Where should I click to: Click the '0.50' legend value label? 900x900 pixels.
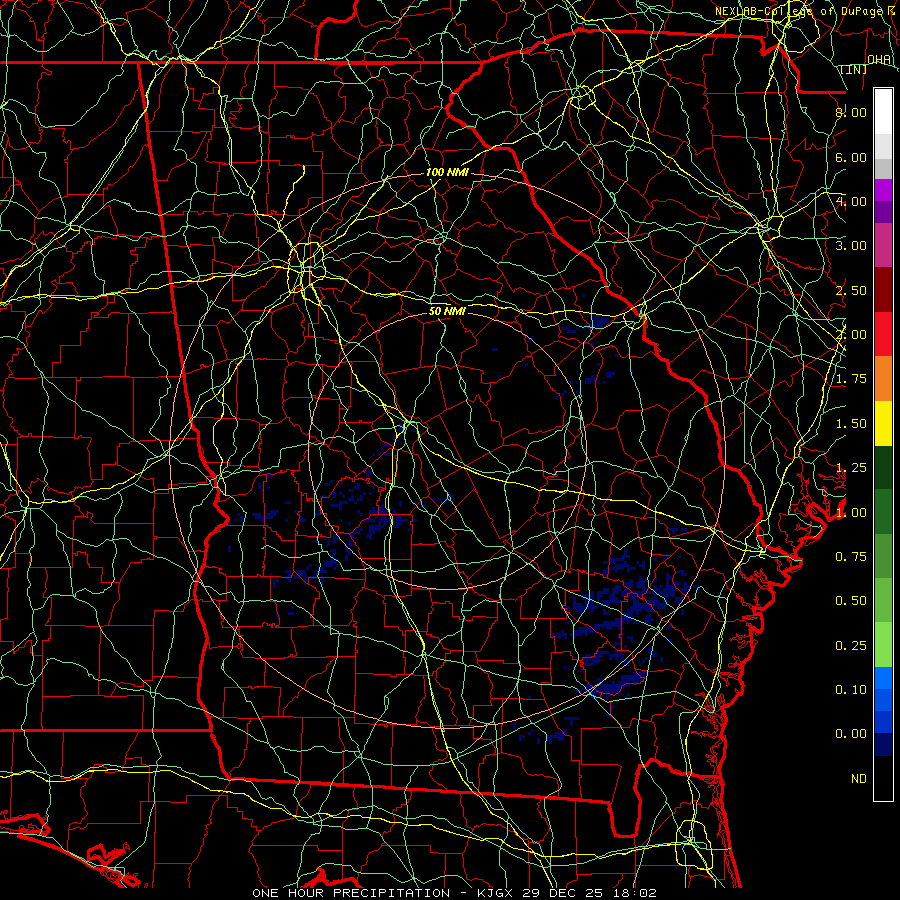coord(851,601)
